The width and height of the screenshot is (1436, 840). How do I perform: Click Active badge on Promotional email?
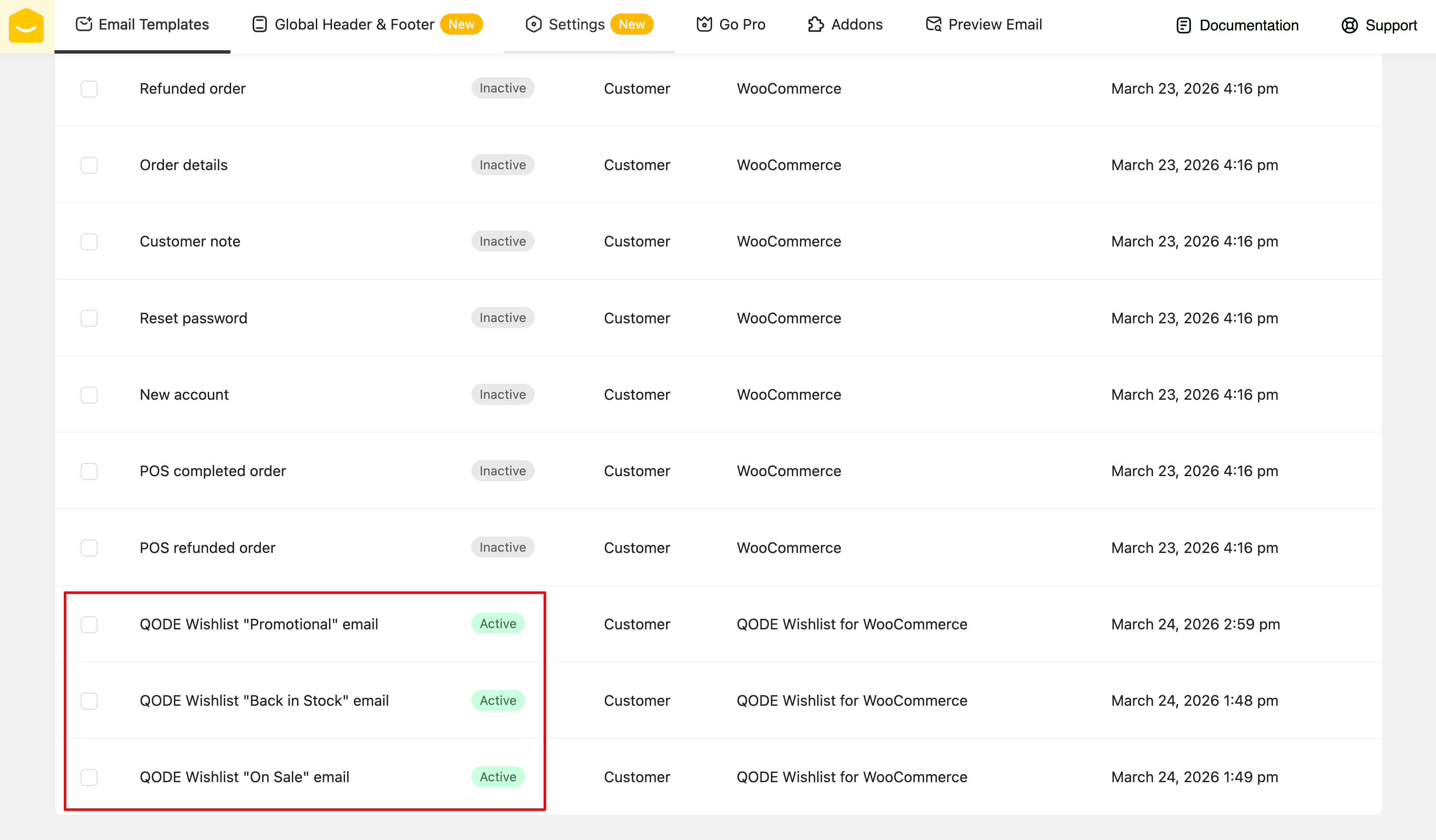tap(498, 623)
